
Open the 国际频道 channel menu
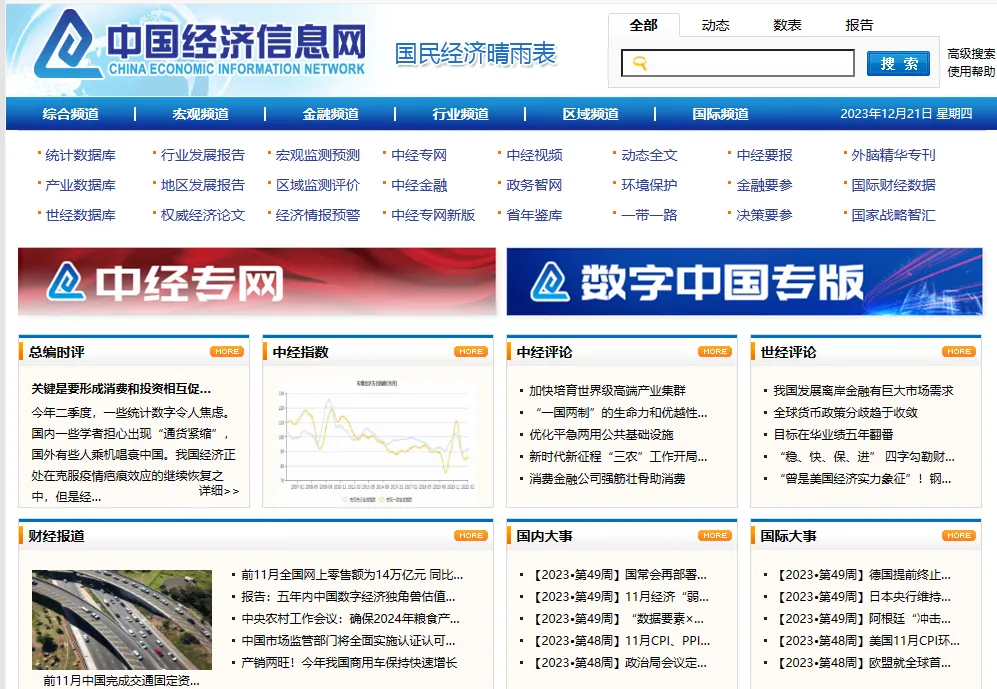(720, 114)
